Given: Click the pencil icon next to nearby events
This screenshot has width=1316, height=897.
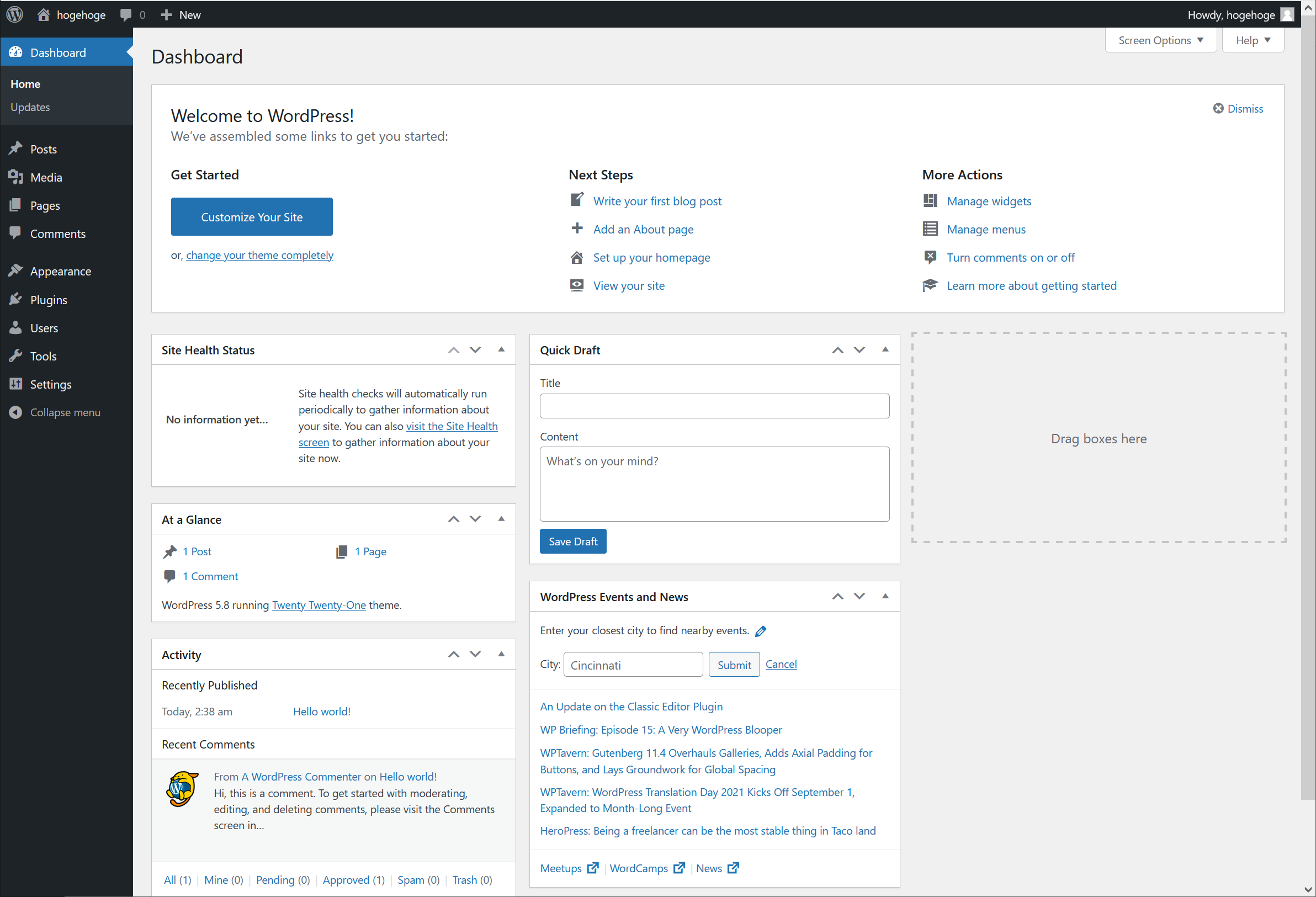Looking at the screenshot, I should [x=761, y=631].
